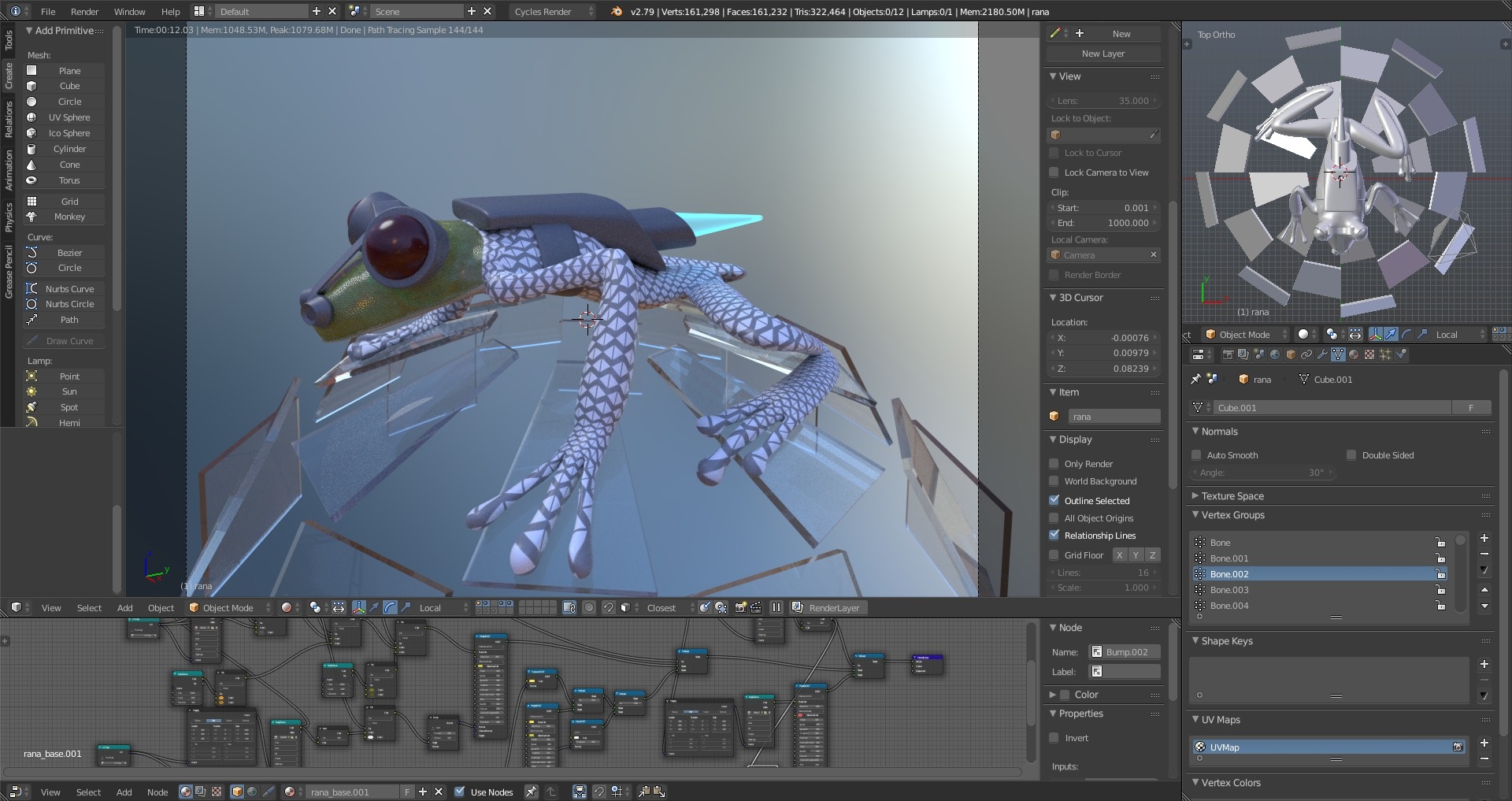
Task: Open the Render menu in top bar
Action: [x=85, y=11]
